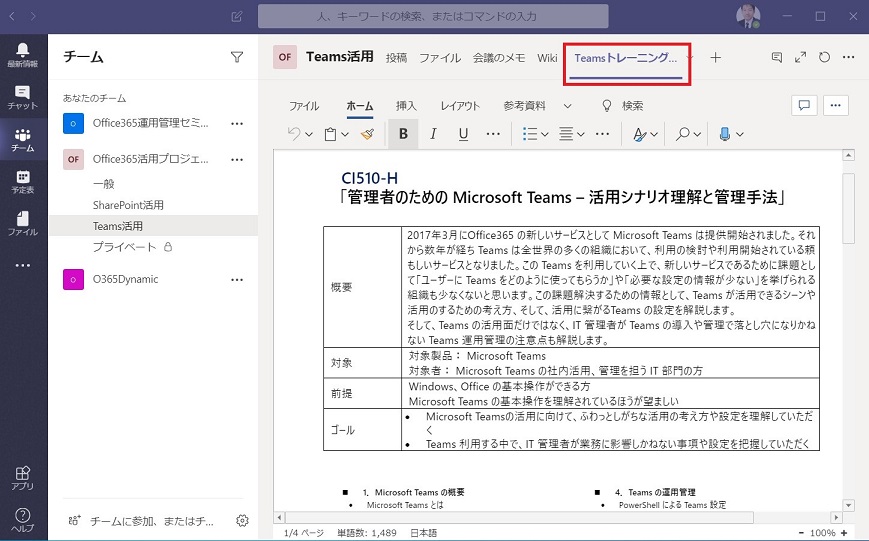Add a new tab with plus icon
869x541 pixels.
click(x=715, y=57)
